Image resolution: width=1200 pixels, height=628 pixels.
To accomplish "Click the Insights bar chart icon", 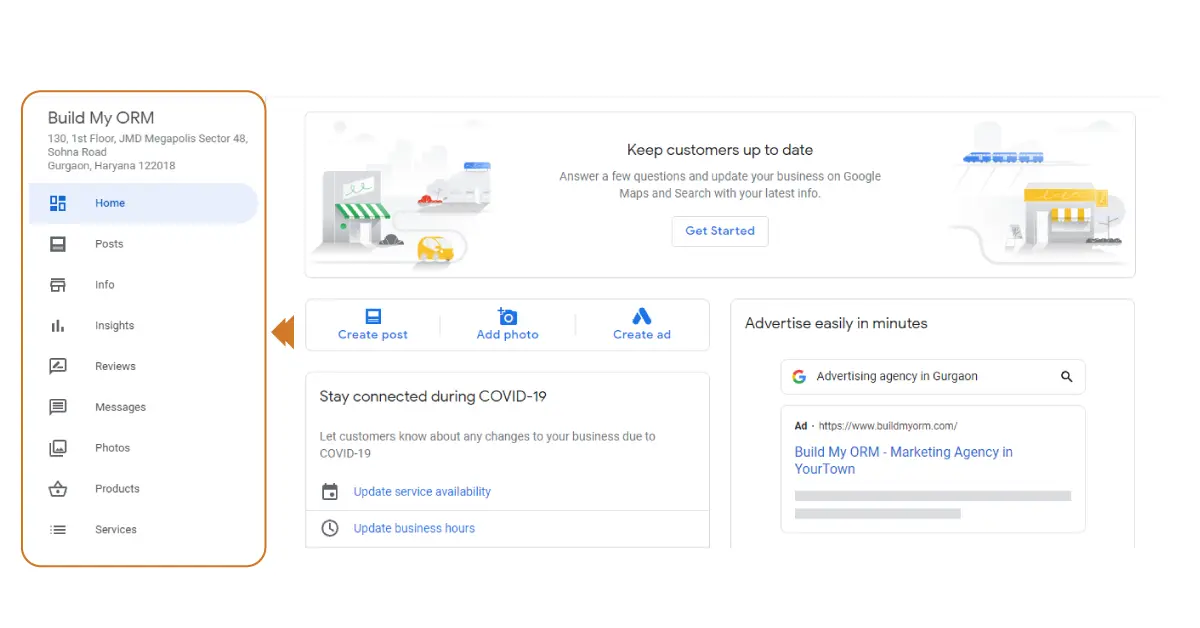I will click(x=58, y=326).
